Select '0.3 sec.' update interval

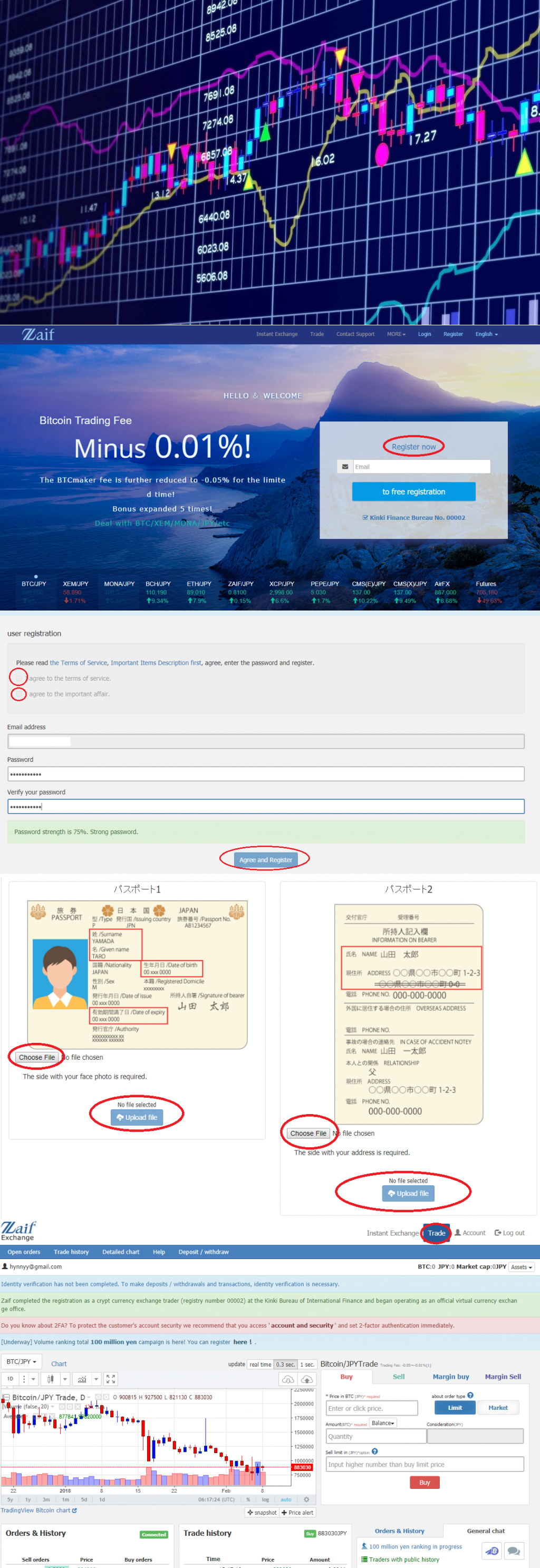(x=285, y=1364)
